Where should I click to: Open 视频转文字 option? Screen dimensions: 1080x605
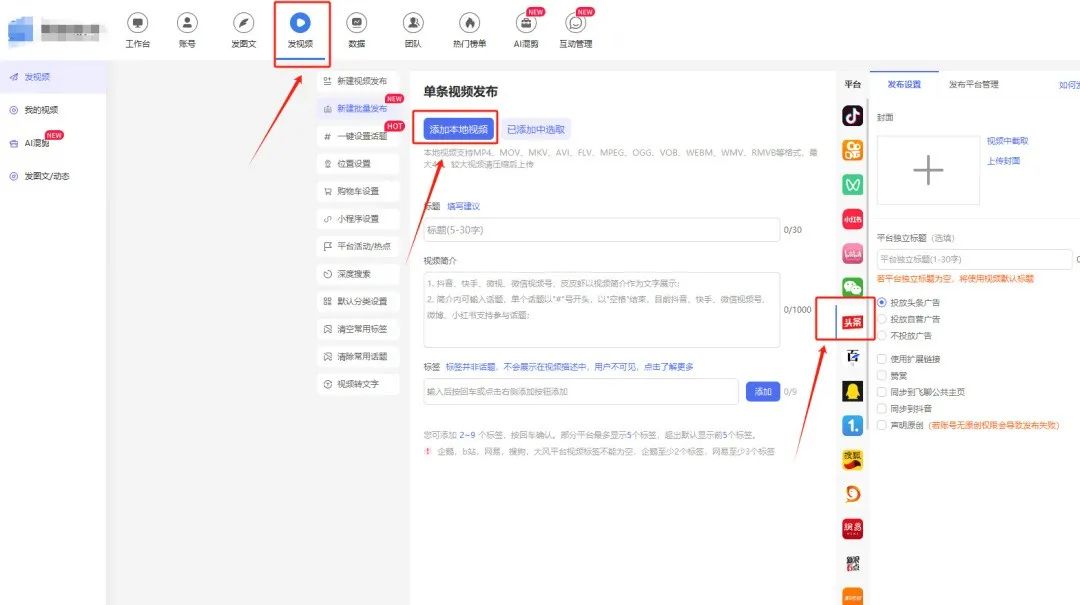click(358, 384)
